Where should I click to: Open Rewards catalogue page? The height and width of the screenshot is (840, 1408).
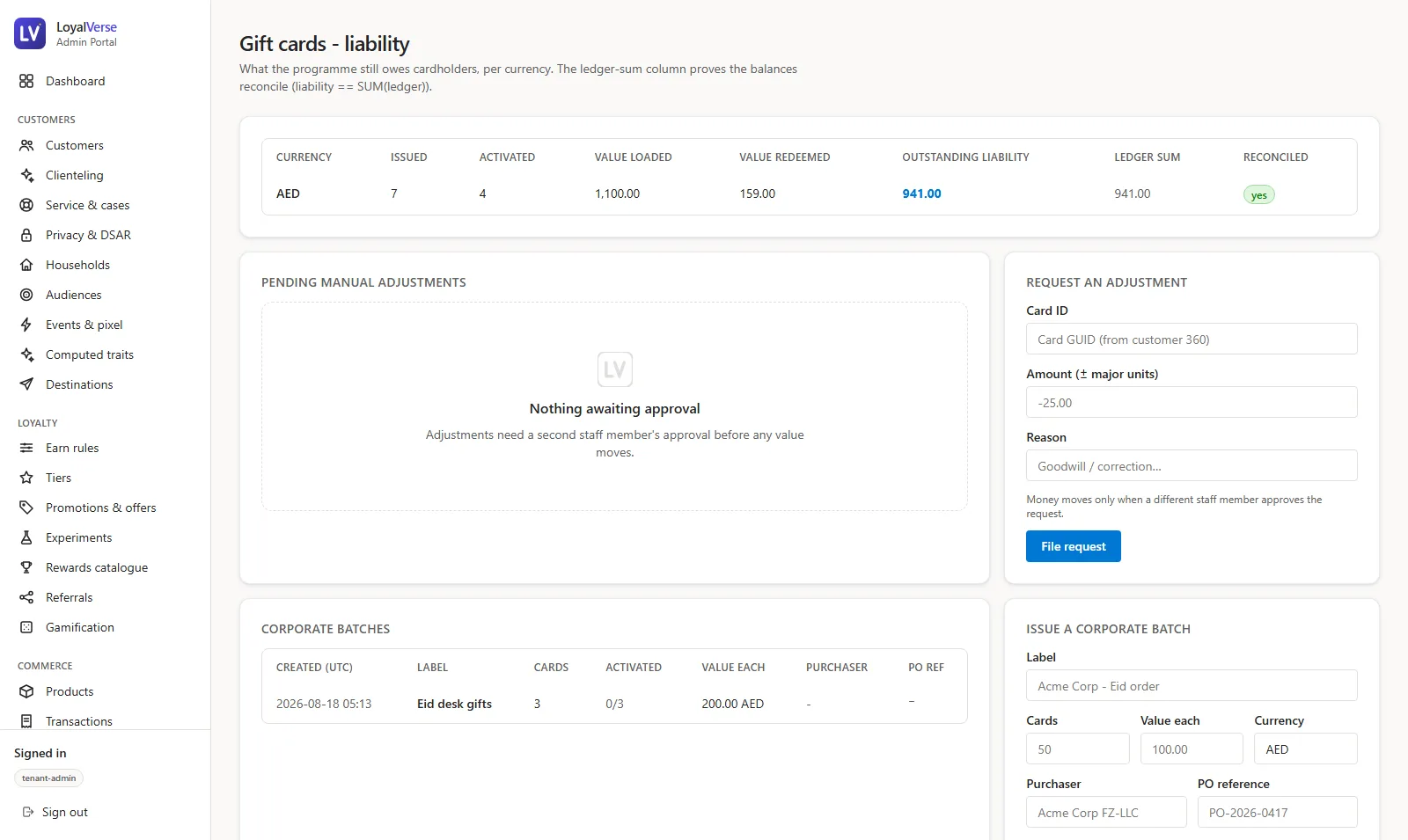(x=106, y=567)
